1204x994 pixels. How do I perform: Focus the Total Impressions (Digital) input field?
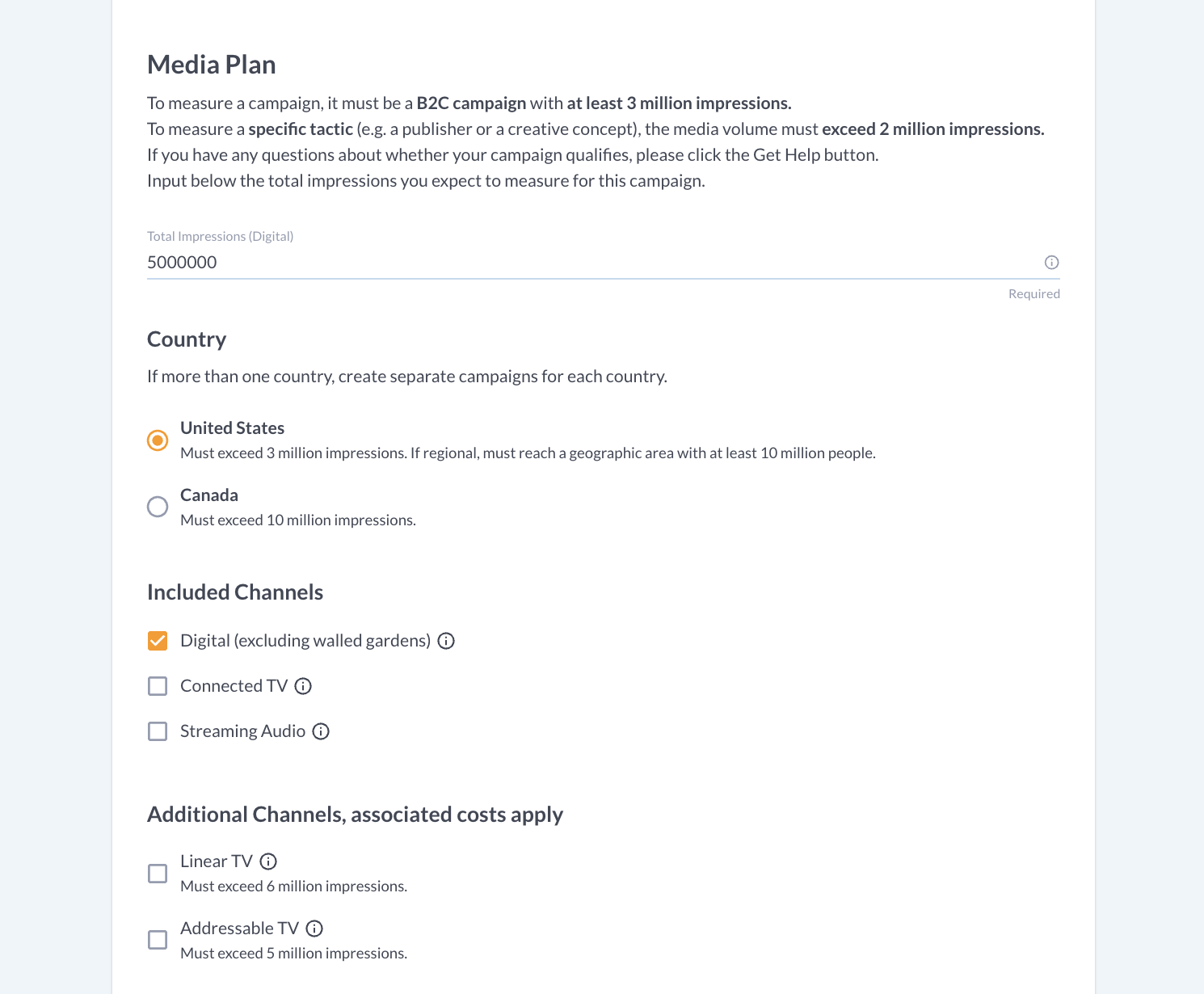(590, 262)
